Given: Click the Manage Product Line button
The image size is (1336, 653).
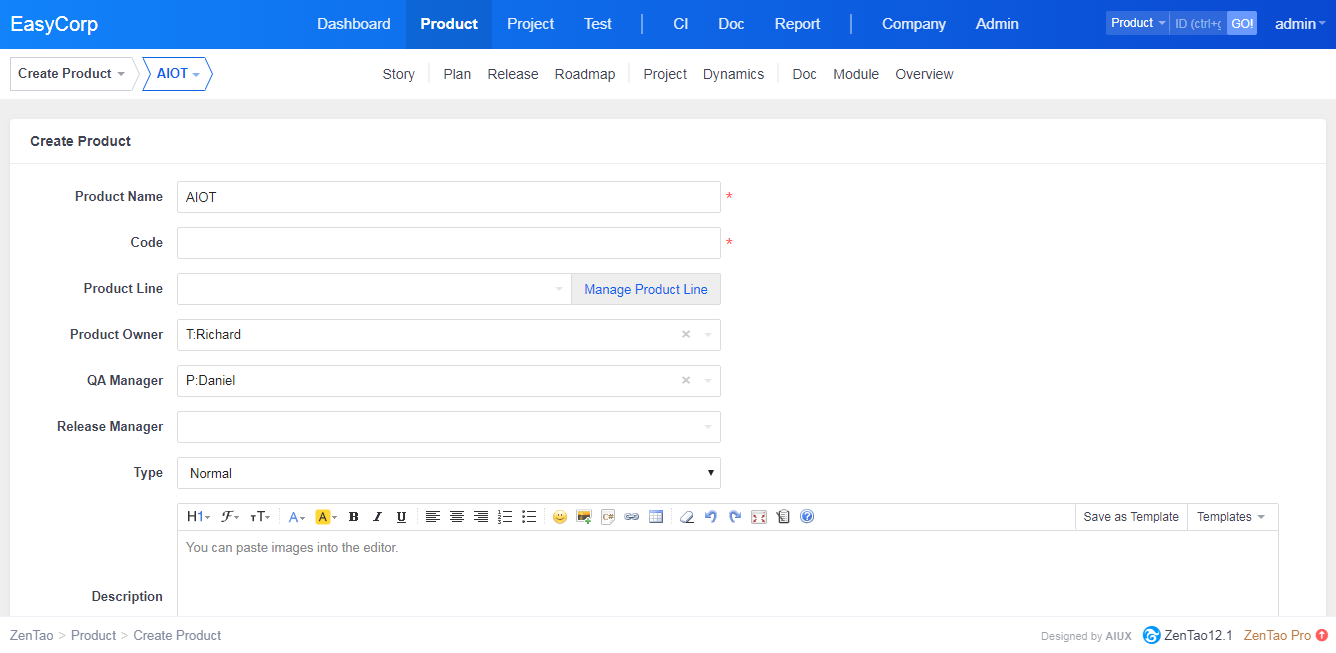Looking at the screenshot, I should 646,289.
